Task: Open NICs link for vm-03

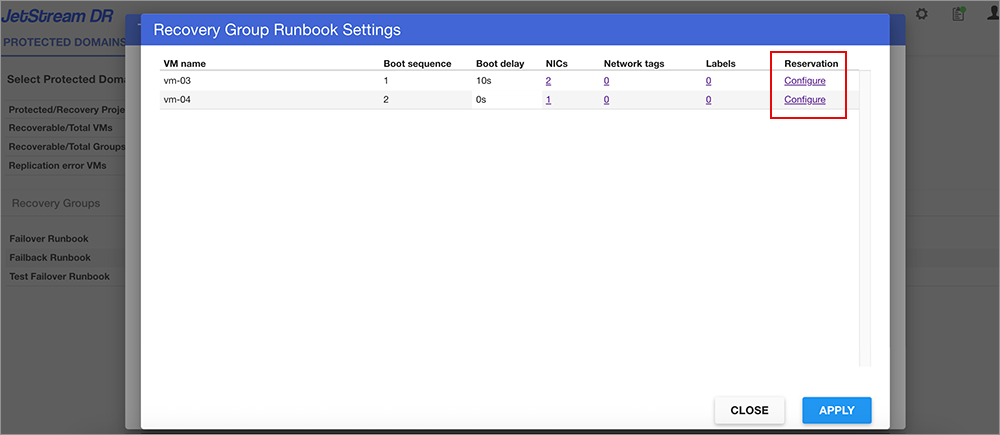Action: tap(548, 81)
